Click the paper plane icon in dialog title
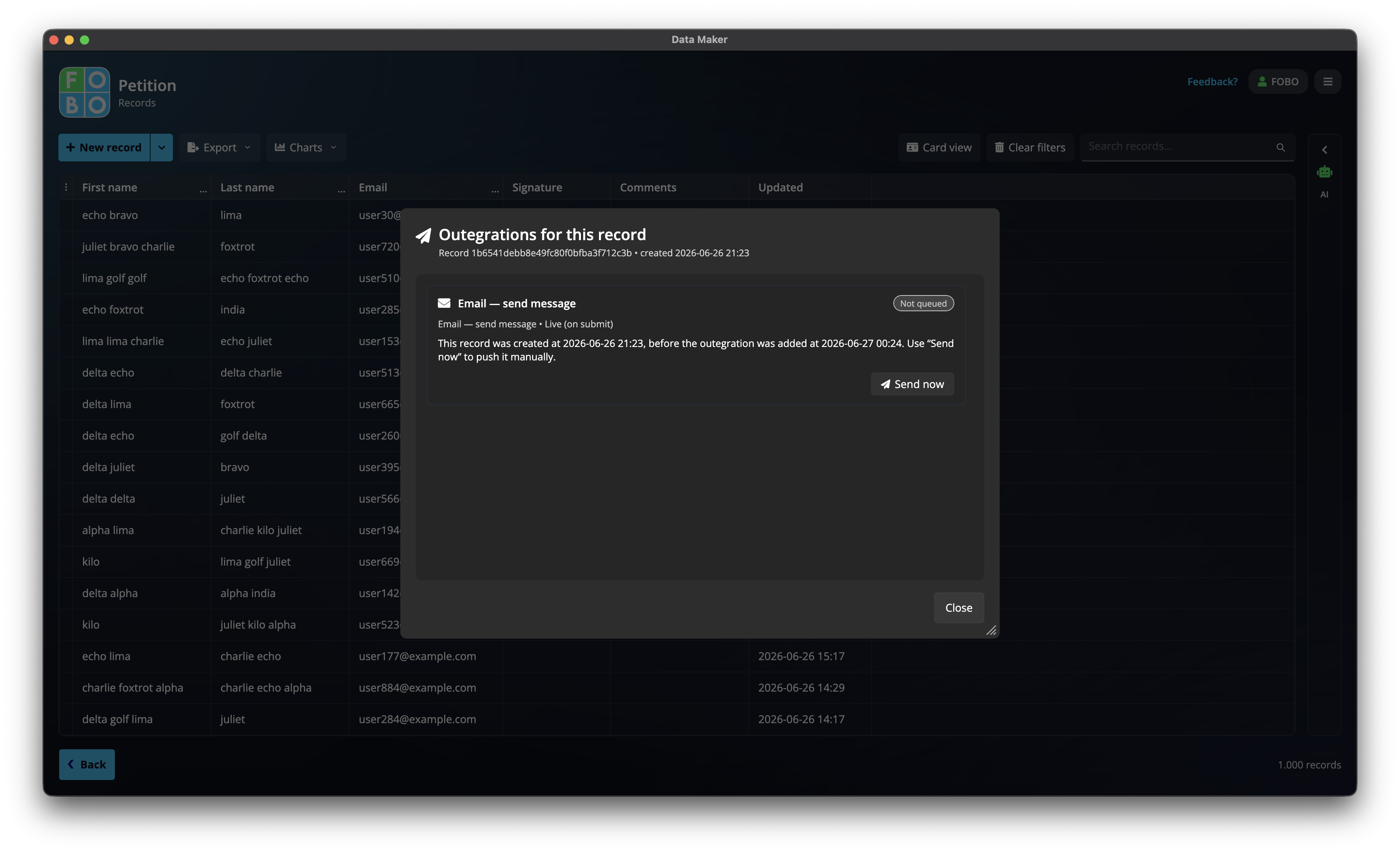The height and width of the screenshot is (853, 1400). [x=423, y=235]
